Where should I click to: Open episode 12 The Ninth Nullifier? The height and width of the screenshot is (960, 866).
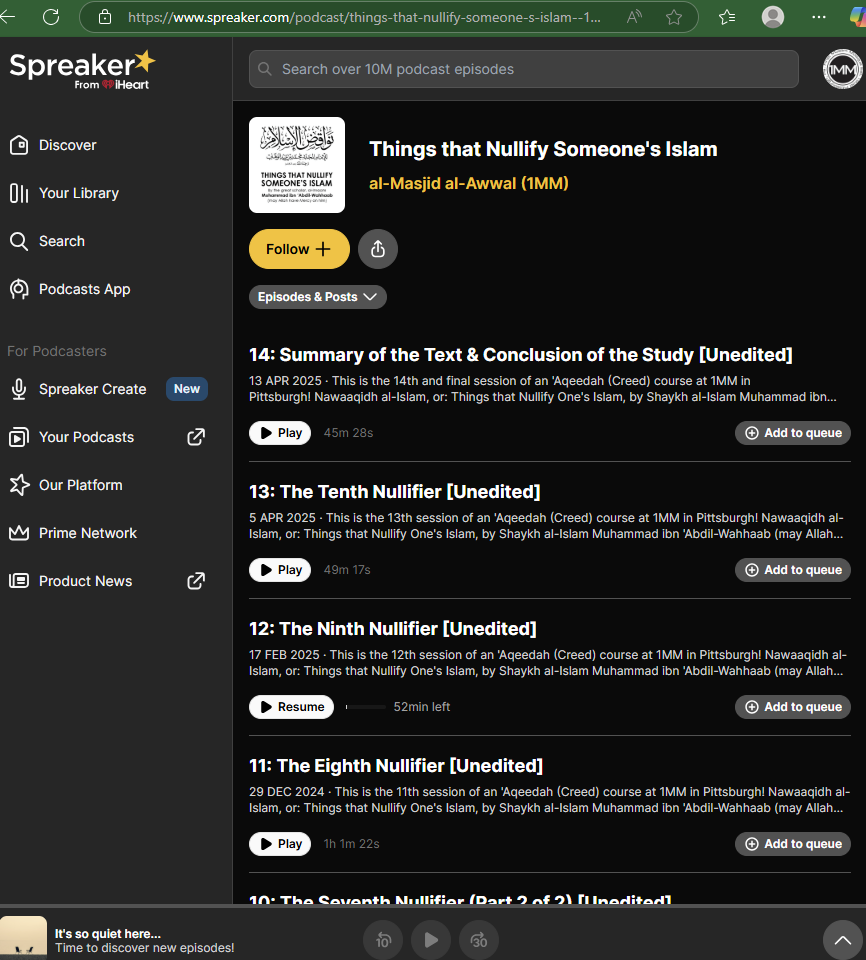(393, 629)
